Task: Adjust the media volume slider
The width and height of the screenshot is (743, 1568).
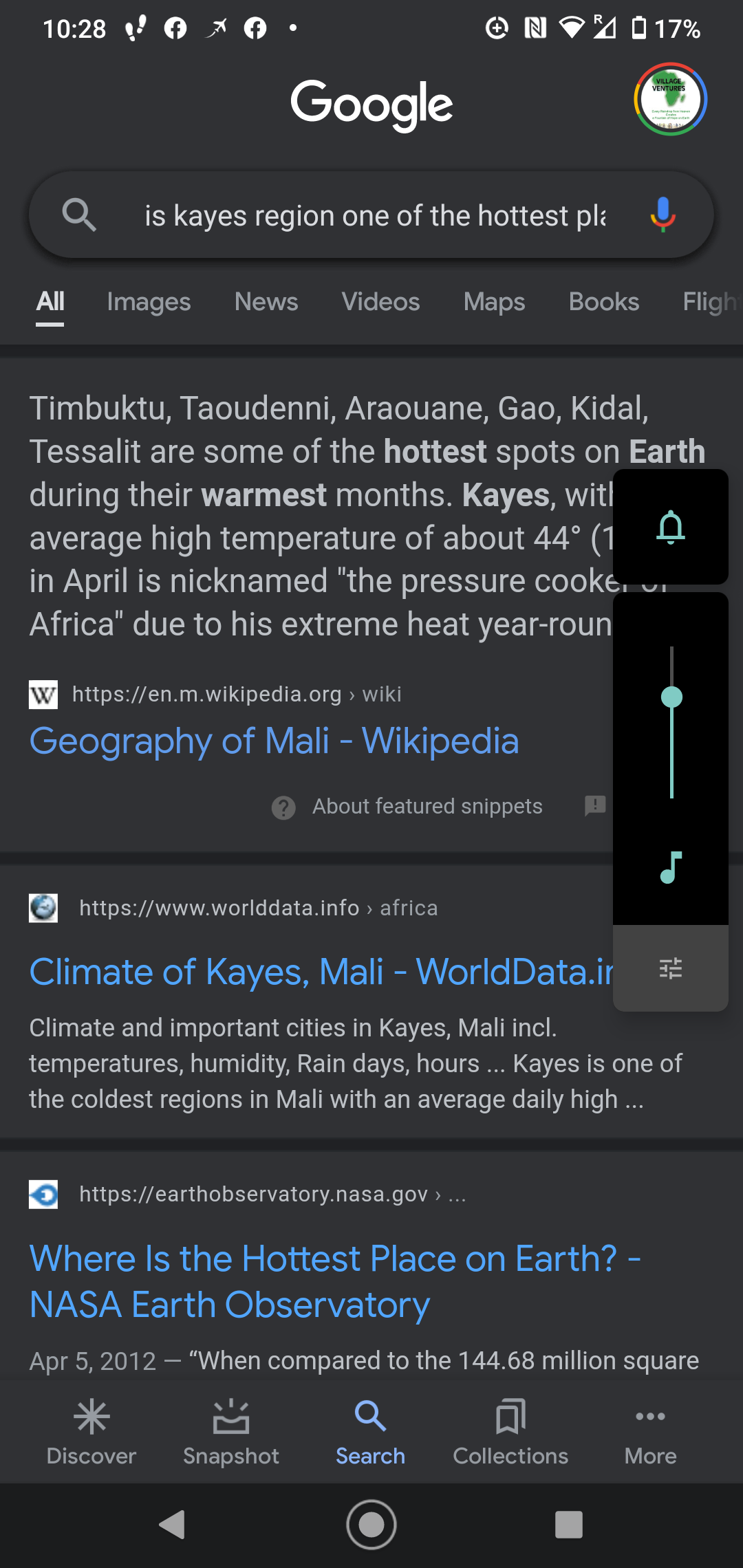Action: point(671,697)
